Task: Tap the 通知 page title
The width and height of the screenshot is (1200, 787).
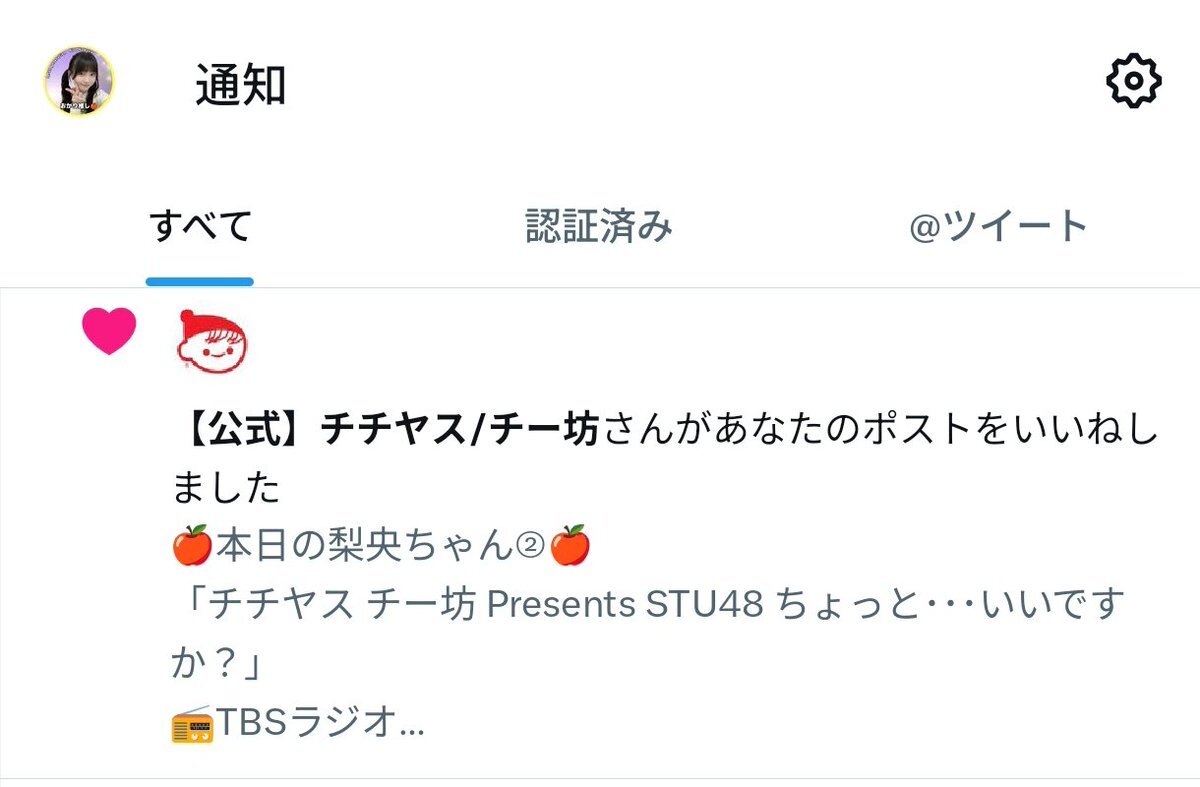Action: pos(240,85)
